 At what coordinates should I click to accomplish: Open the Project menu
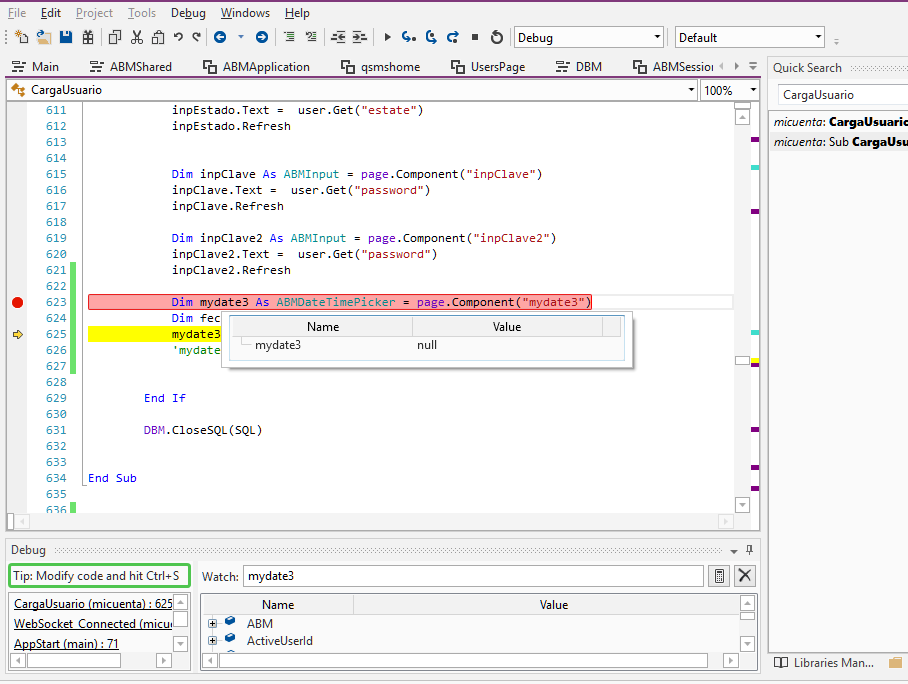coord(94,13)
